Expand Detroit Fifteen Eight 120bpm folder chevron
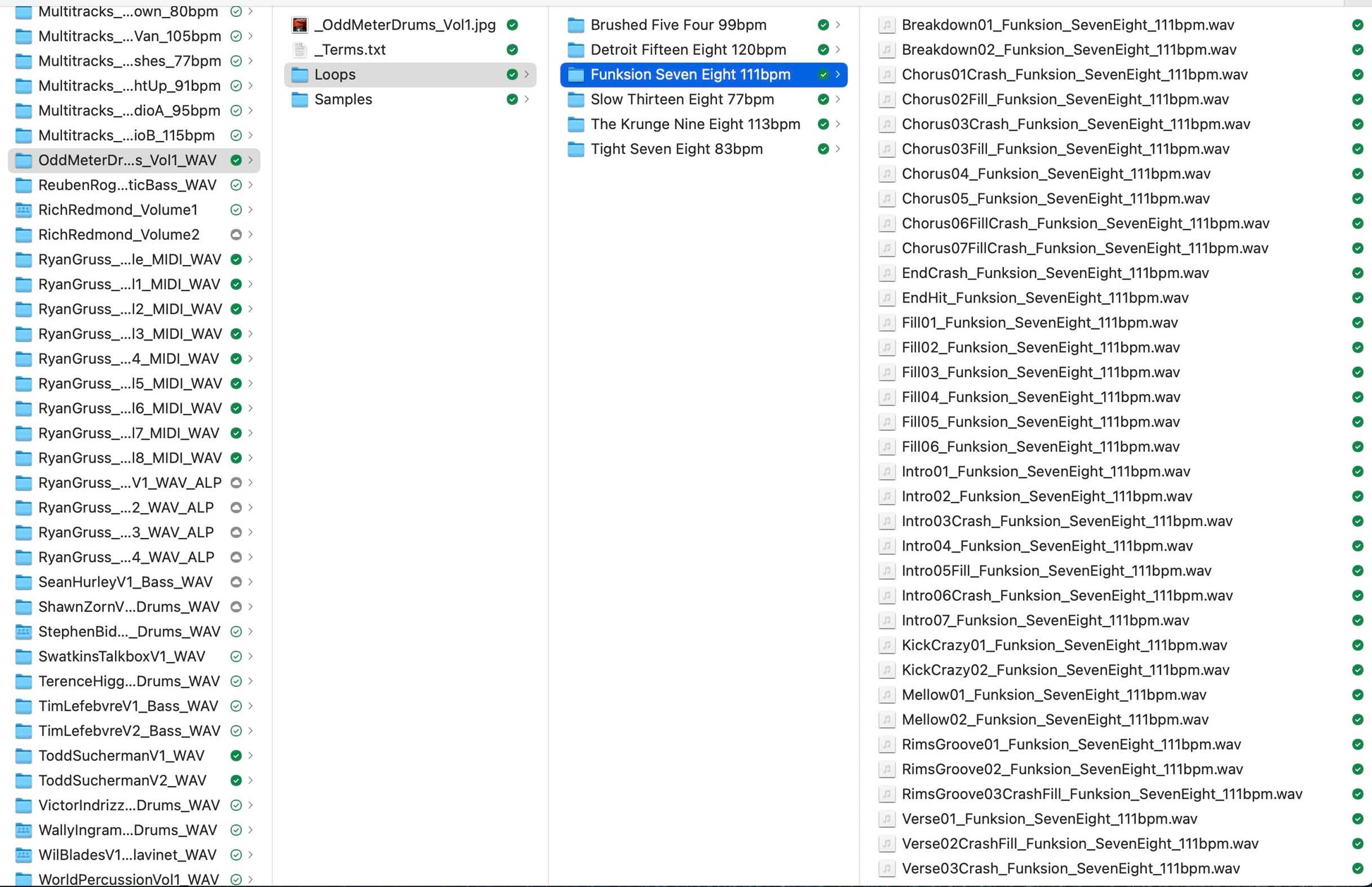Image resolution: width=1372 pixels, height=887 pixels. [838, 50]
